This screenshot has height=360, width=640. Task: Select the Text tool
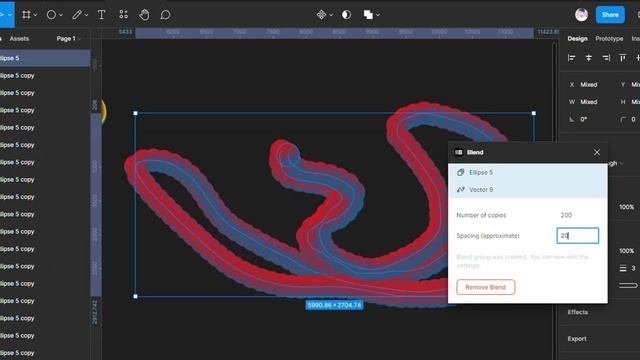coord(102,15)
